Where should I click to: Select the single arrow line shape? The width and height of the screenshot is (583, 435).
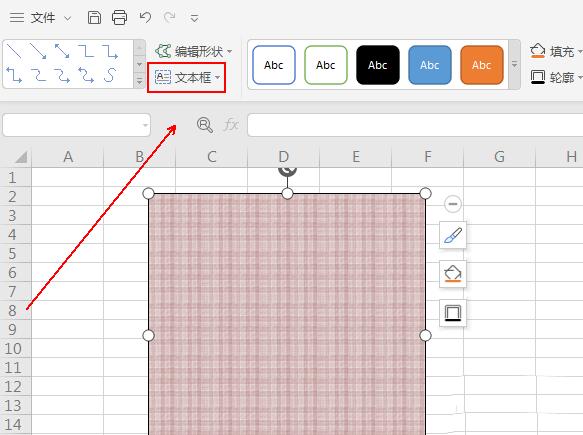[38, 51]
